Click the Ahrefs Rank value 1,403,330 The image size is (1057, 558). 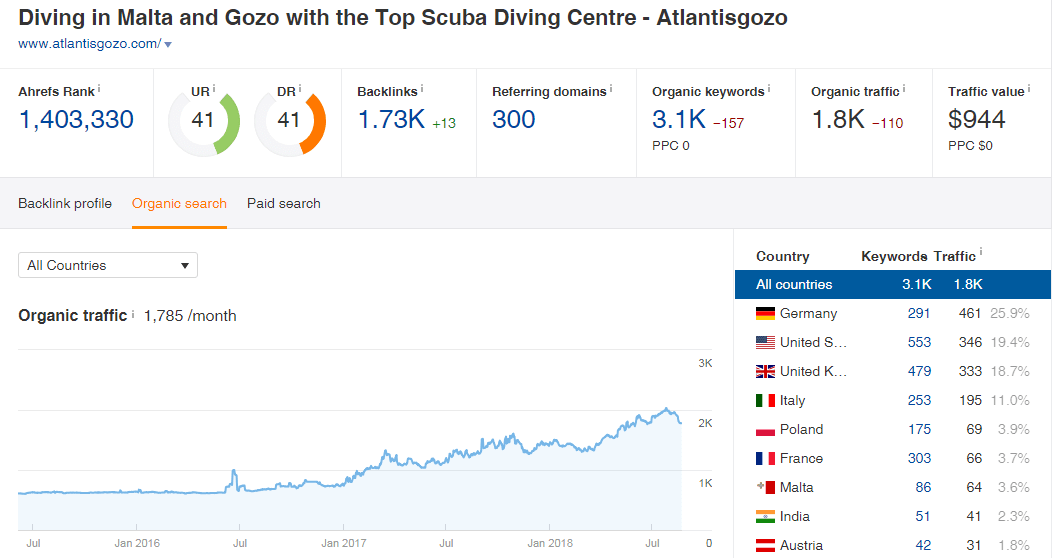click(x=76, y=119)
